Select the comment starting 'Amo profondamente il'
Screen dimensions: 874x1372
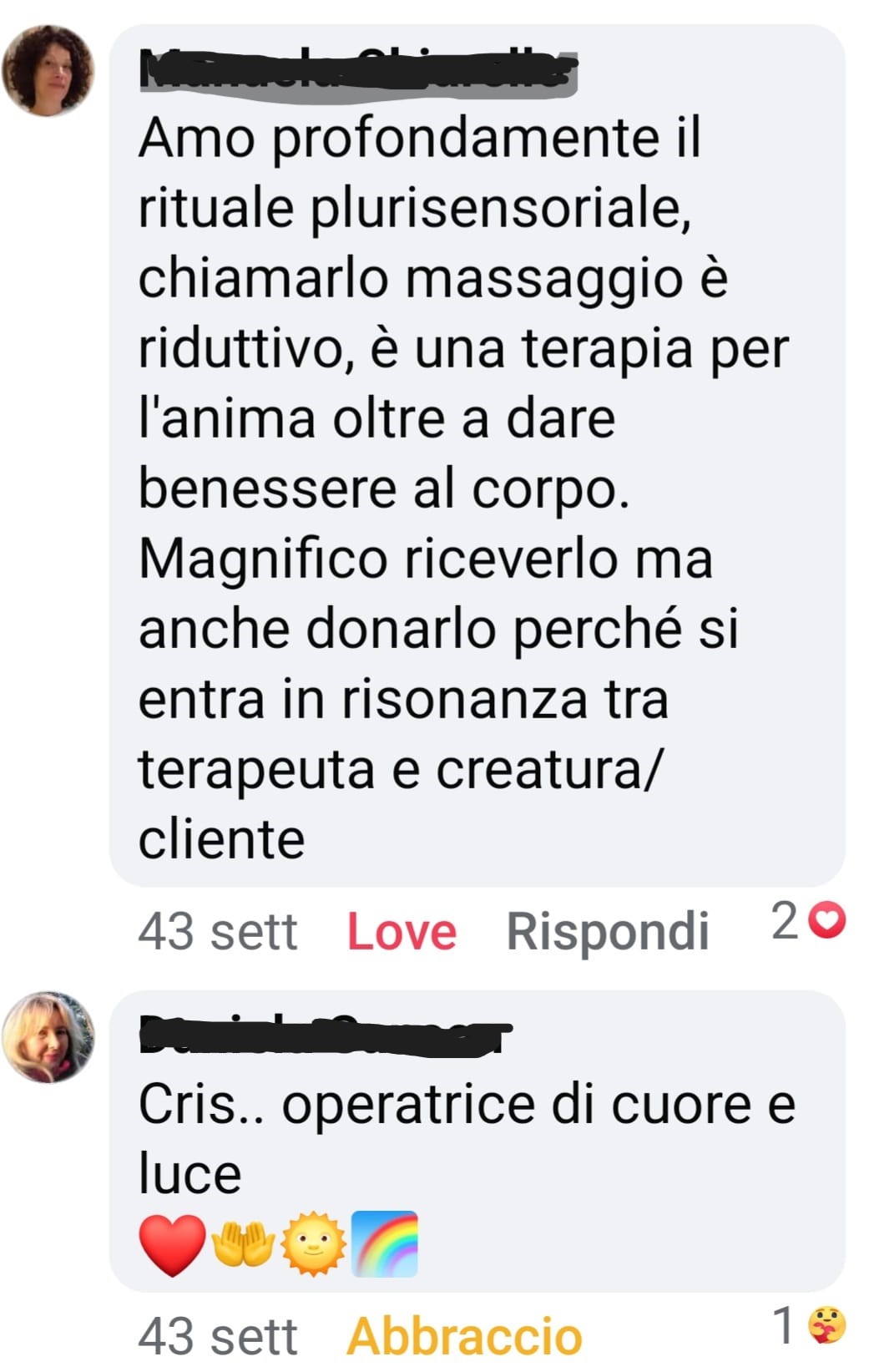click(477, 455)
